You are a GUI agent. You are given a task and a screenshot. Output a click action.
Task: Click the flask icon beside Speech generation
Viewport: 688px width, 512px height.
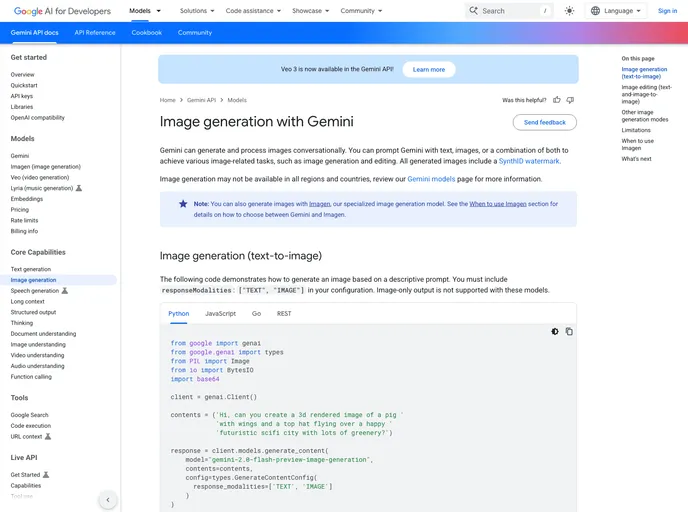pos(64,290)
